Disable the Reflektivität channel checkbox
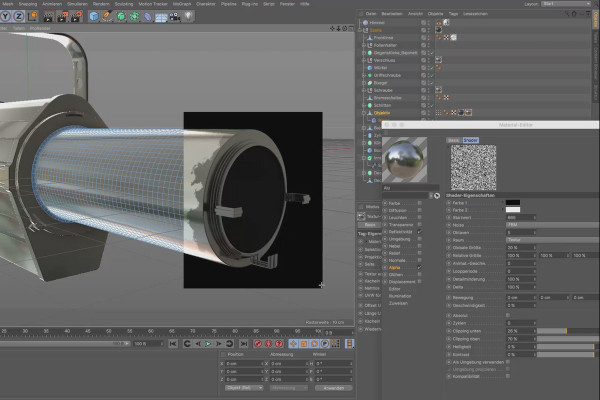600x400 pixels. point(420,232)
